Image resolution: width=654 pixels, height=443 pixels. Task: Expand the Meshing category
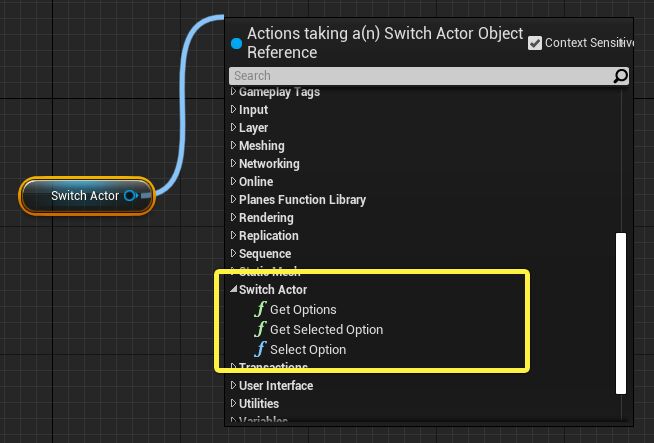pos(234,145)
